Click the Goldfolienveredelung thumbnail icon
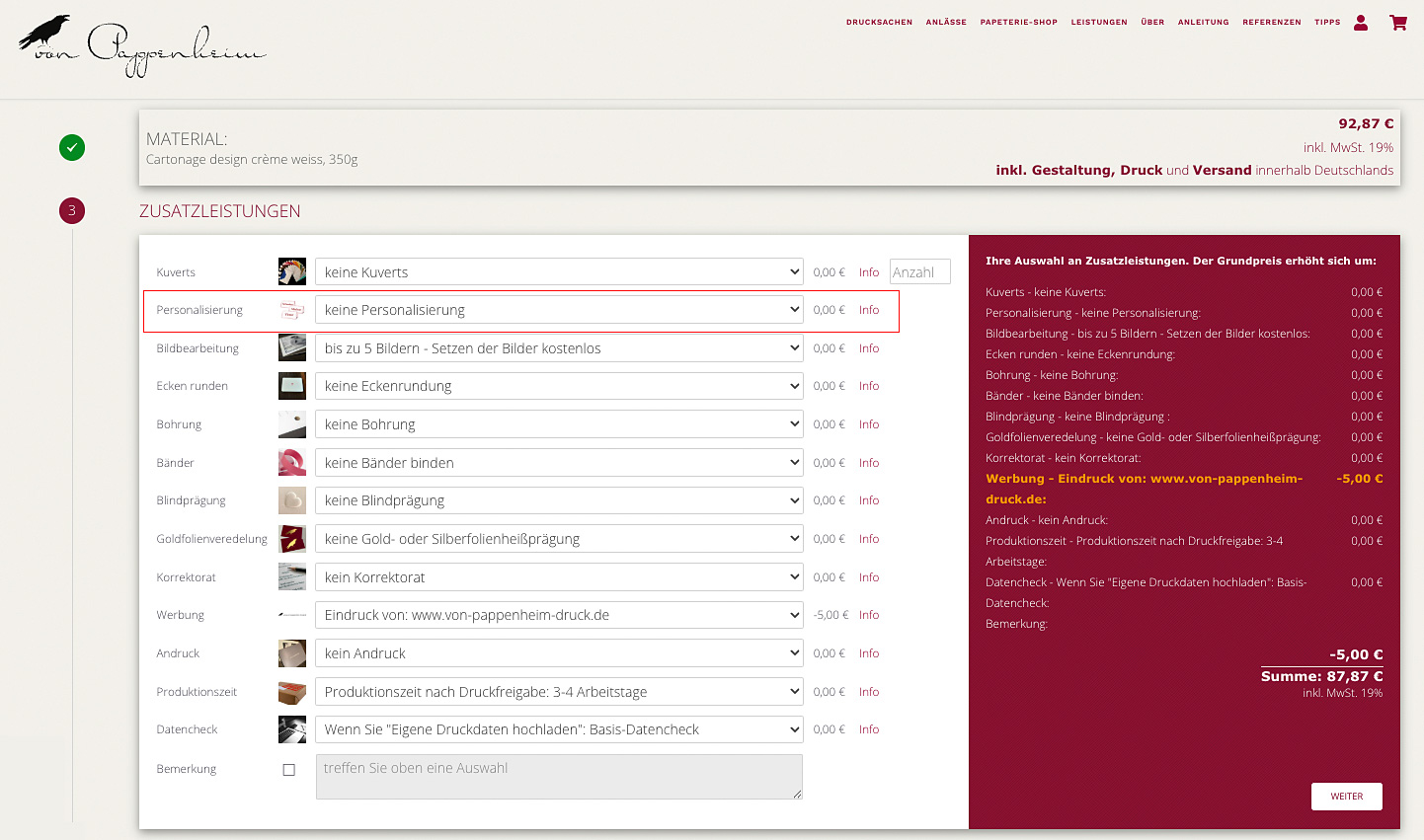The image size is (1424, 840). click(292, 539)
